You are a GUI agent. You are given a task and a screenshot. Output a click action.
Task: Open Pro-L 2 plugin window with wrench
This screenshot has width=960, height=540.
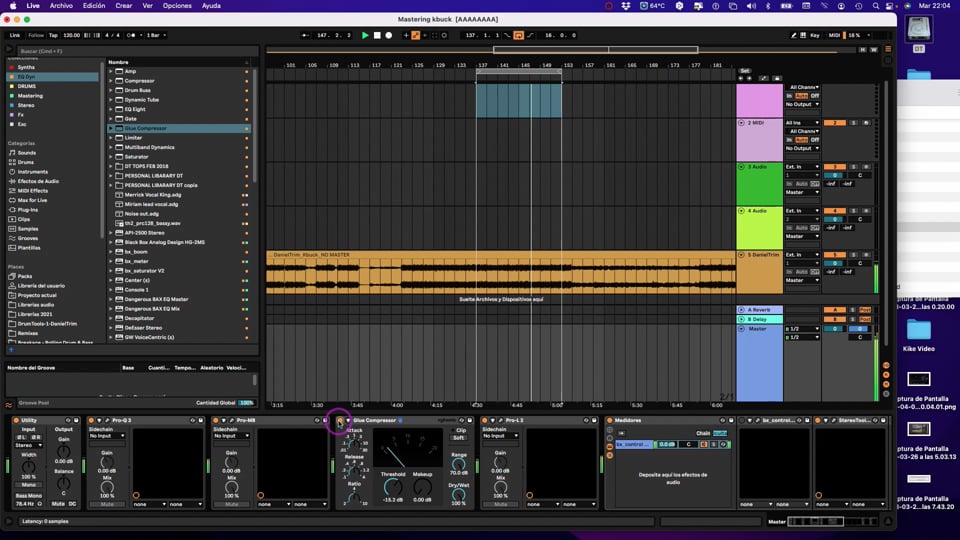(500, 421)
